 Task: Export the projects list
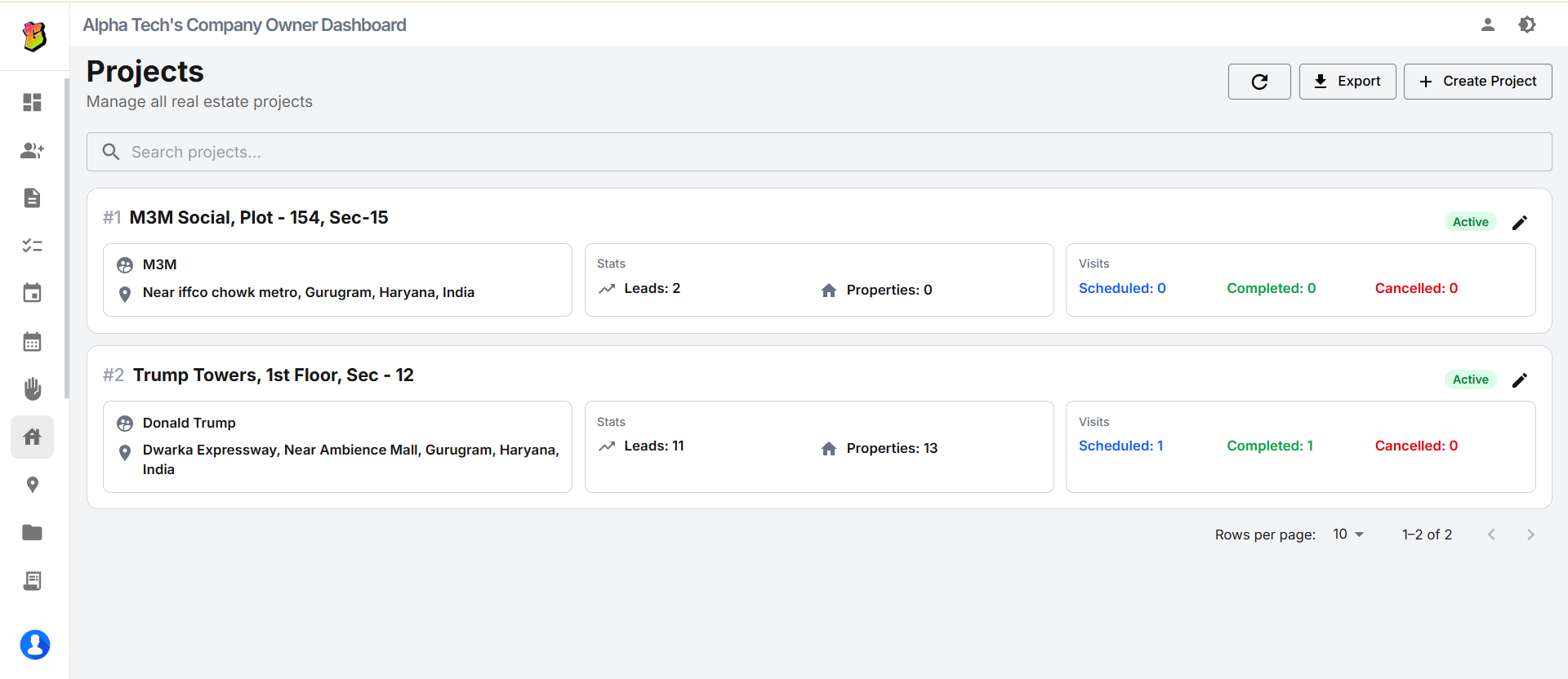[1347, 82]
